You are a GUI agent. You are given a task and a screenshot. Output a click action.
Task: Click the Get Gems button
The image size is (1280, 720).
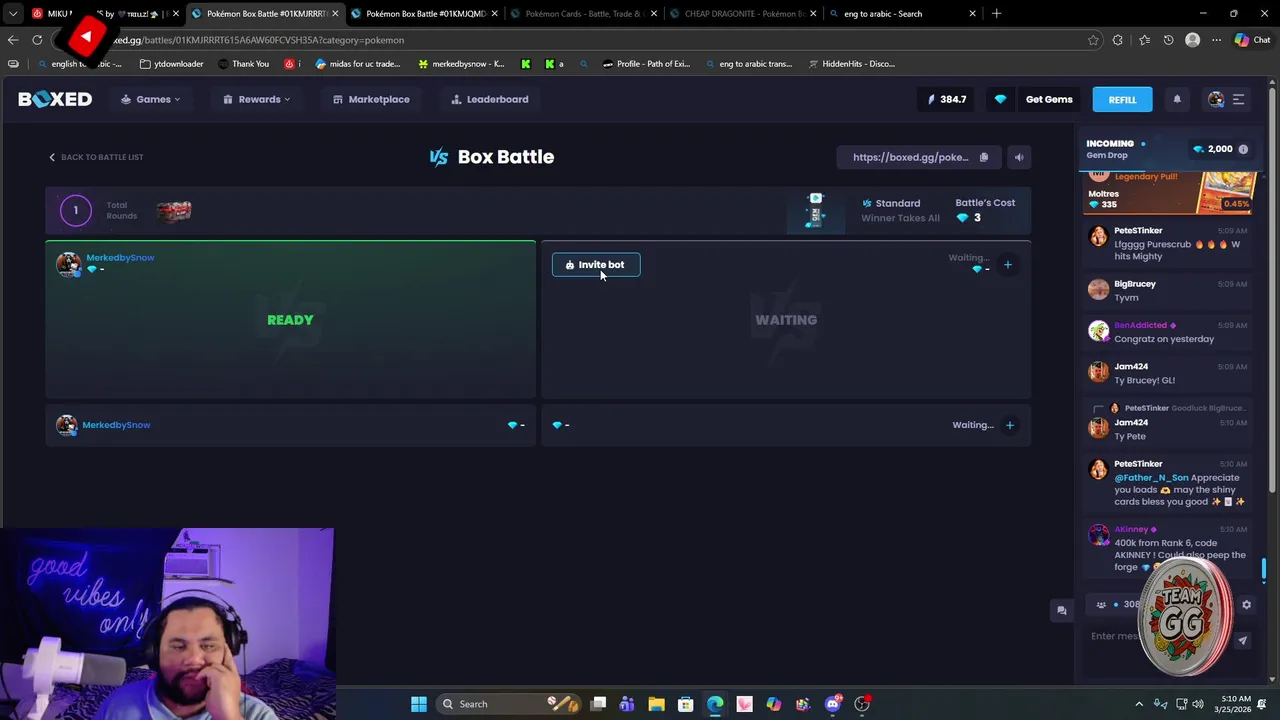point(1049,99)
